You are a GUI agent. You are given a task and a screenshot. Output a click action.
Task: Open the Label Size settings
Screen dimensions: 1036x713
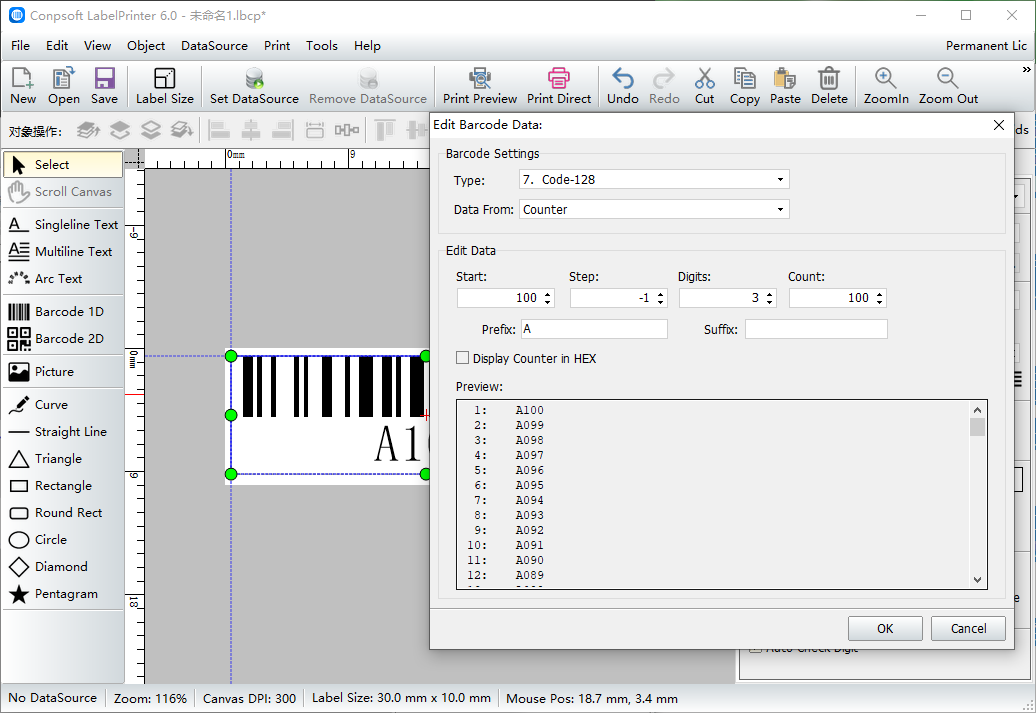point(165,86)
